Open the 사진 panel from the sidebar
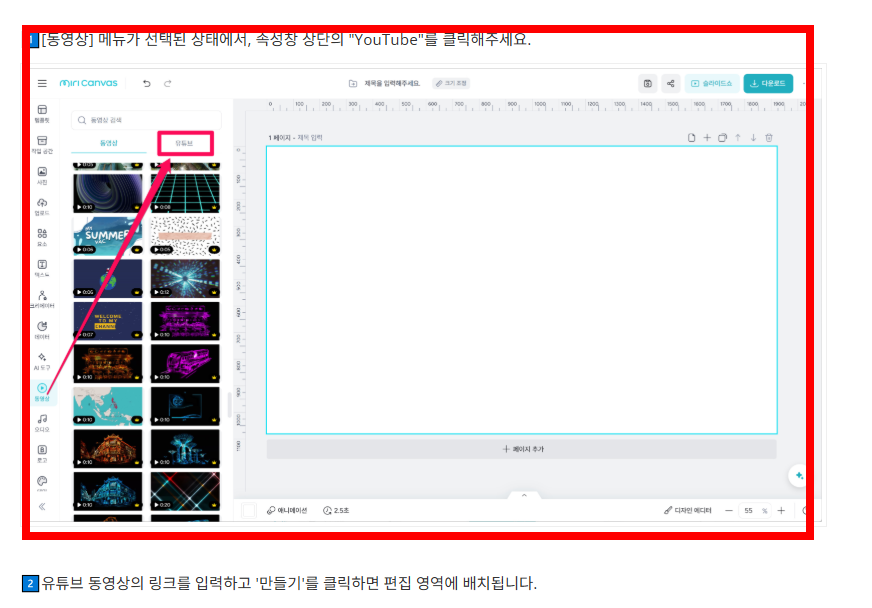The height and width of the screenshot is (608, 872). (41, 175)
